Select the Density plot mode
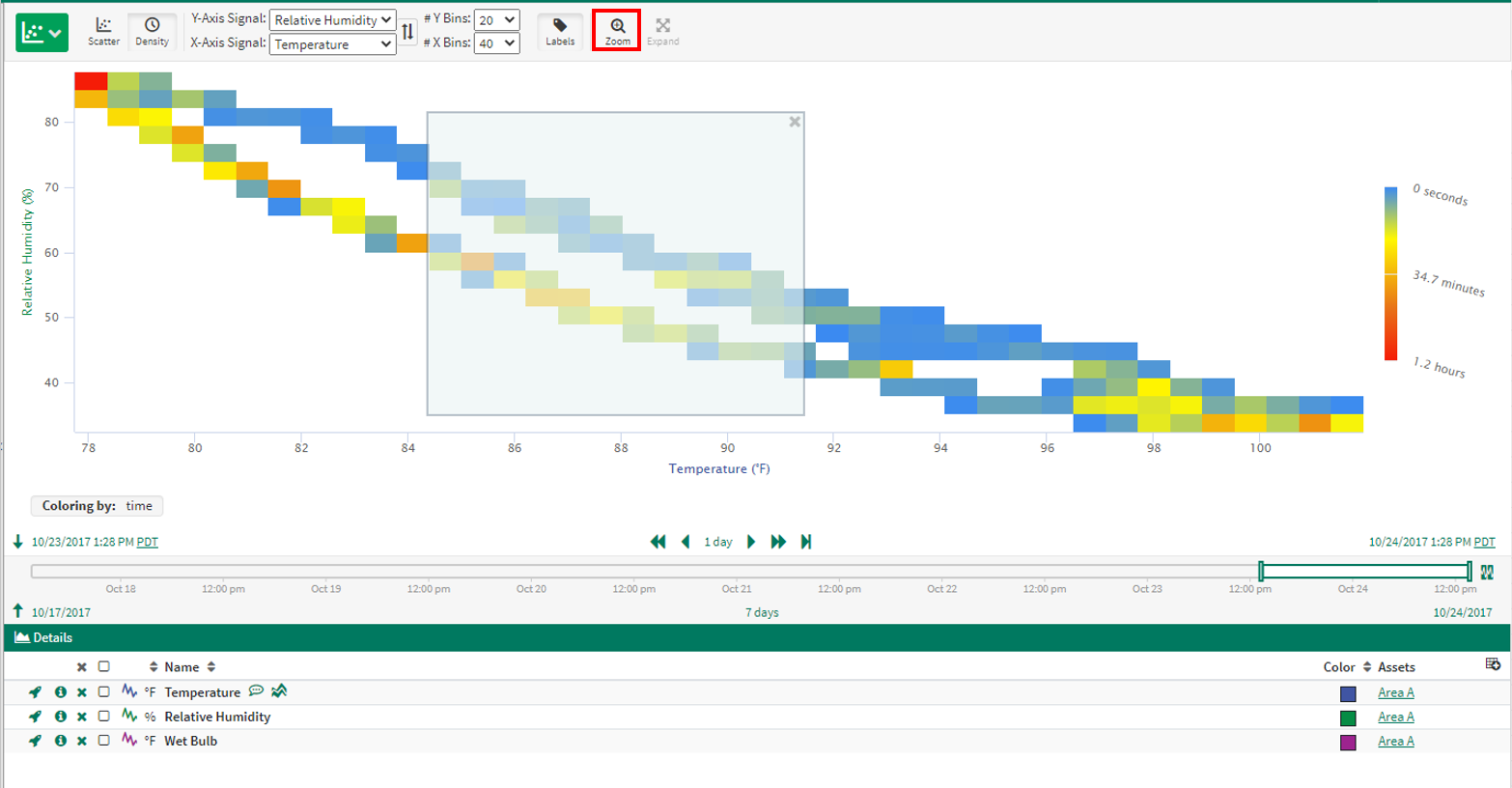Screen dimensions: 1512x788 (152, 31)
